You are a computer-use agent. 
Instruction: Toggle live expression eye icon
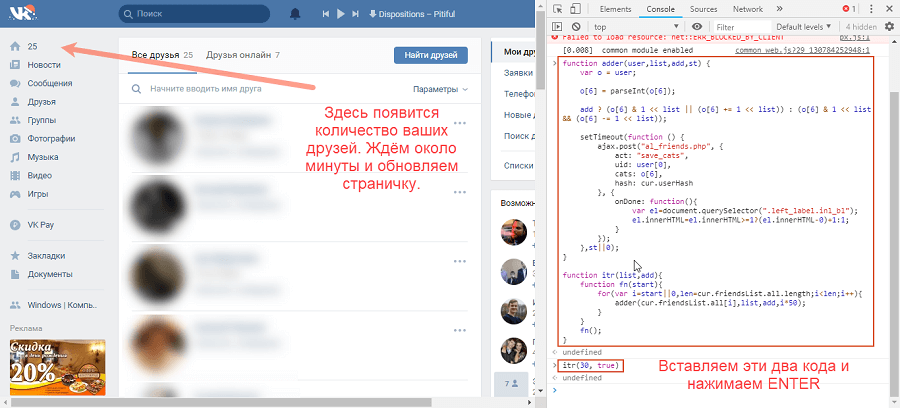point(697,26)
